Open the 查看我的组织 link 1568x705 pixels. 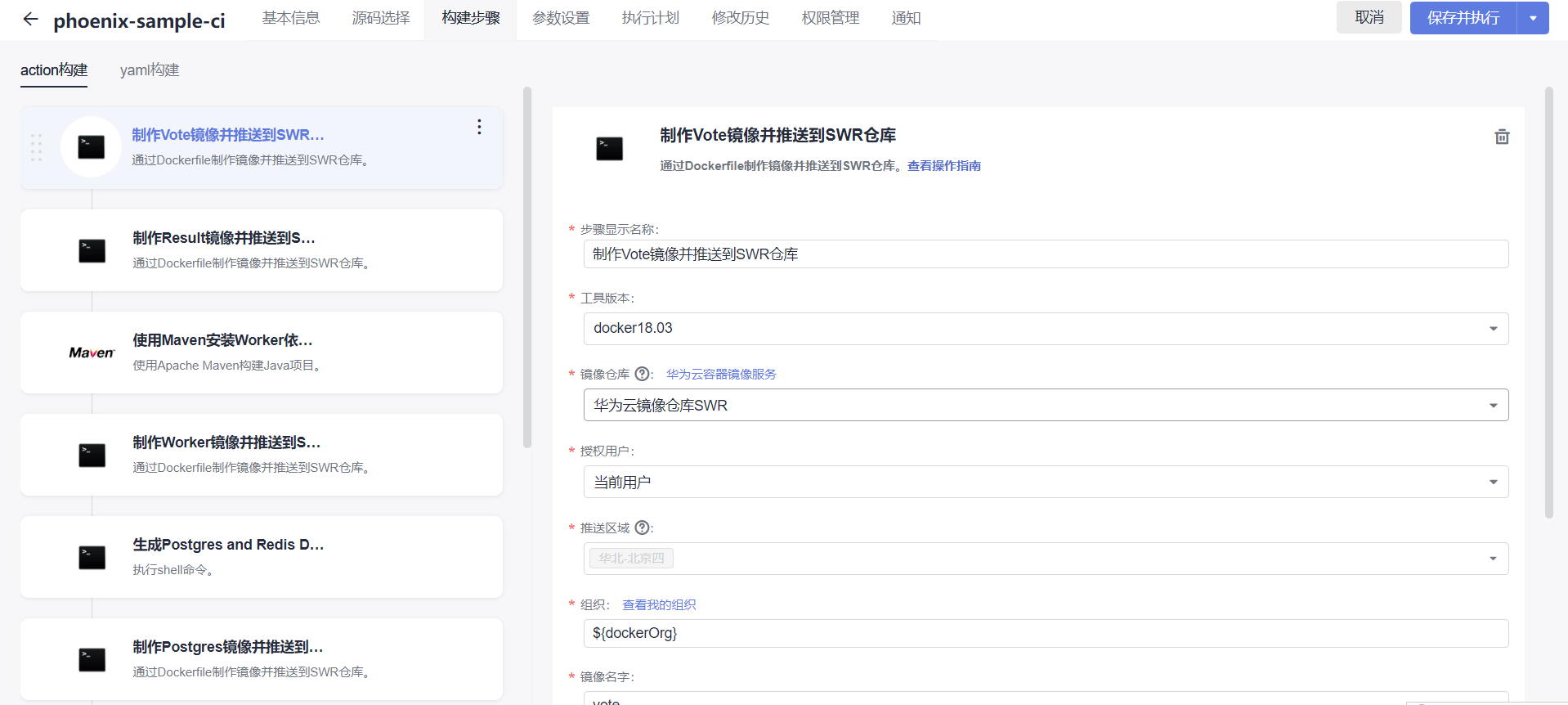click(659, 604)
